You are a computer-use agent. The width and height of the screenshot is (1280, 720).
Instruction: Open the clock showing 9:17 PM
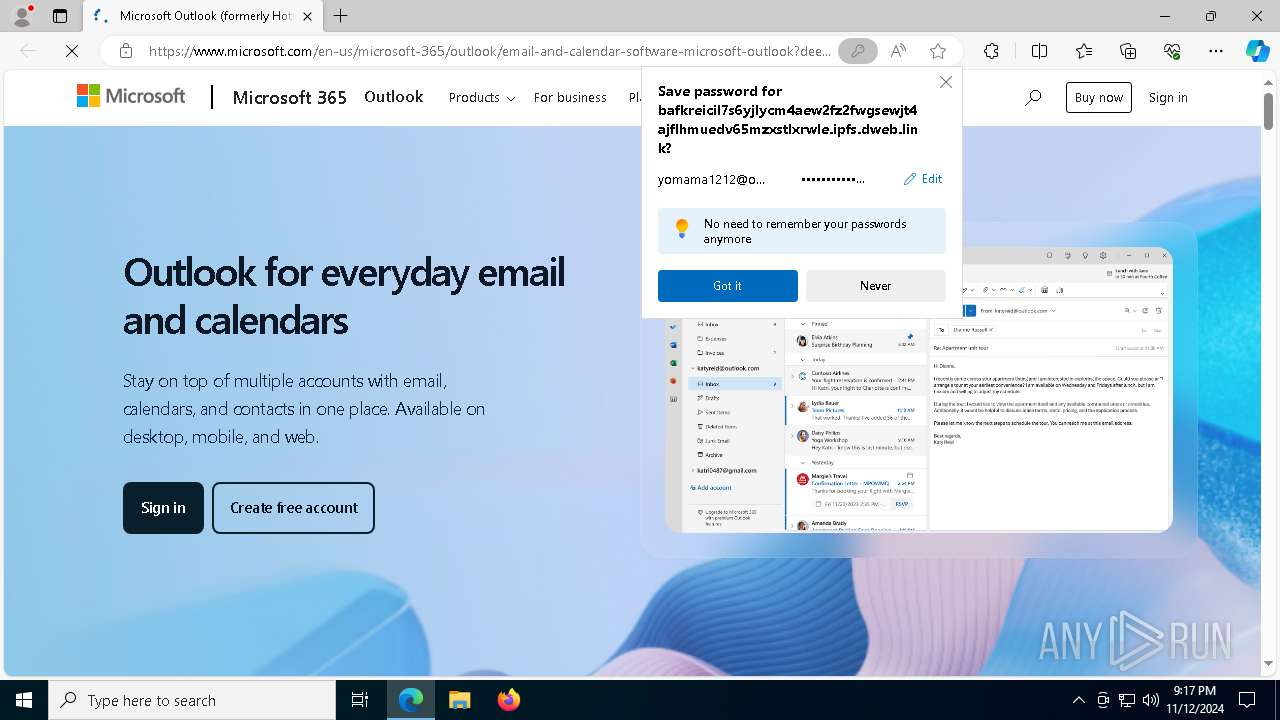1195,700
